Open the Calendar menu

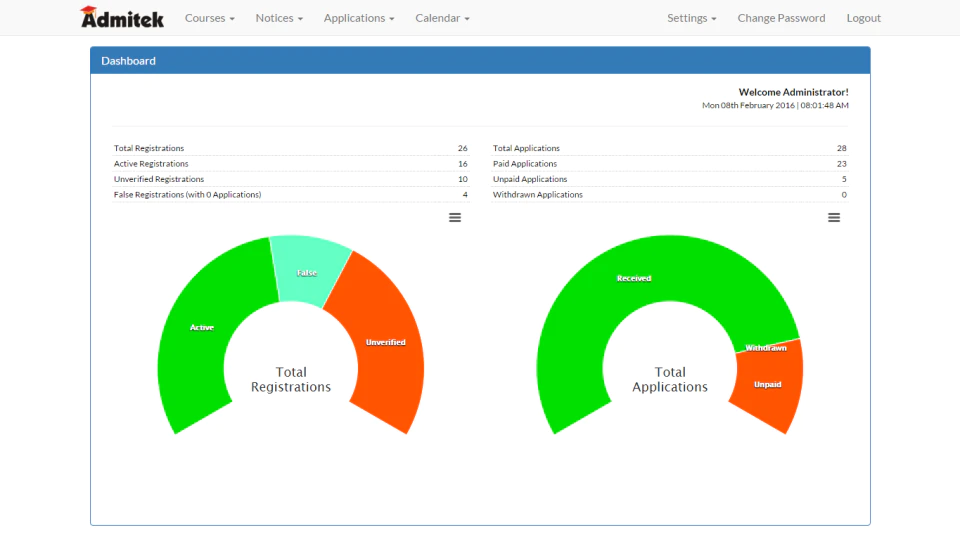(x=442, y=18)
